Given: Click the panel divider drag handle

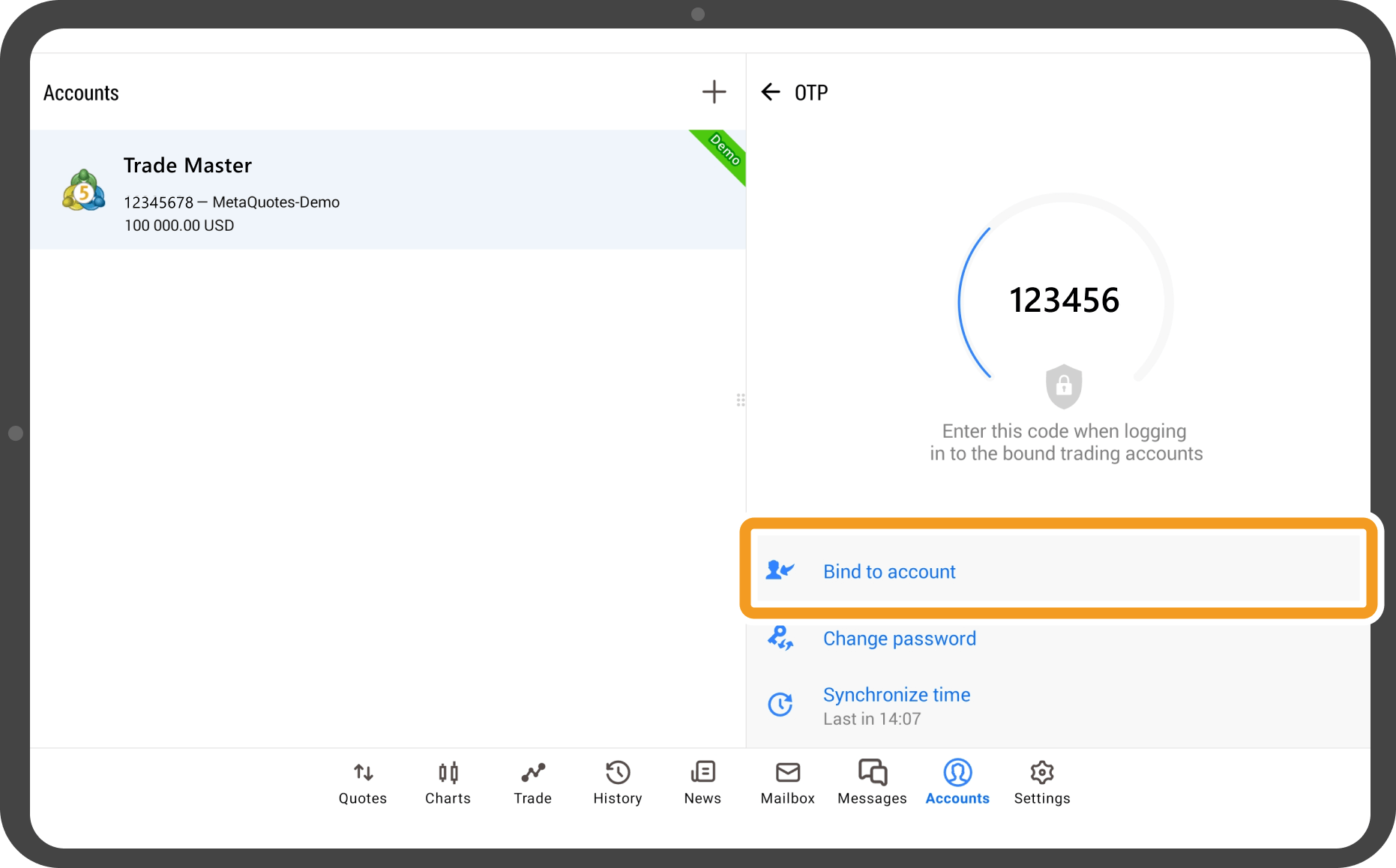Looking at the screenshot, I should (741, 400).
